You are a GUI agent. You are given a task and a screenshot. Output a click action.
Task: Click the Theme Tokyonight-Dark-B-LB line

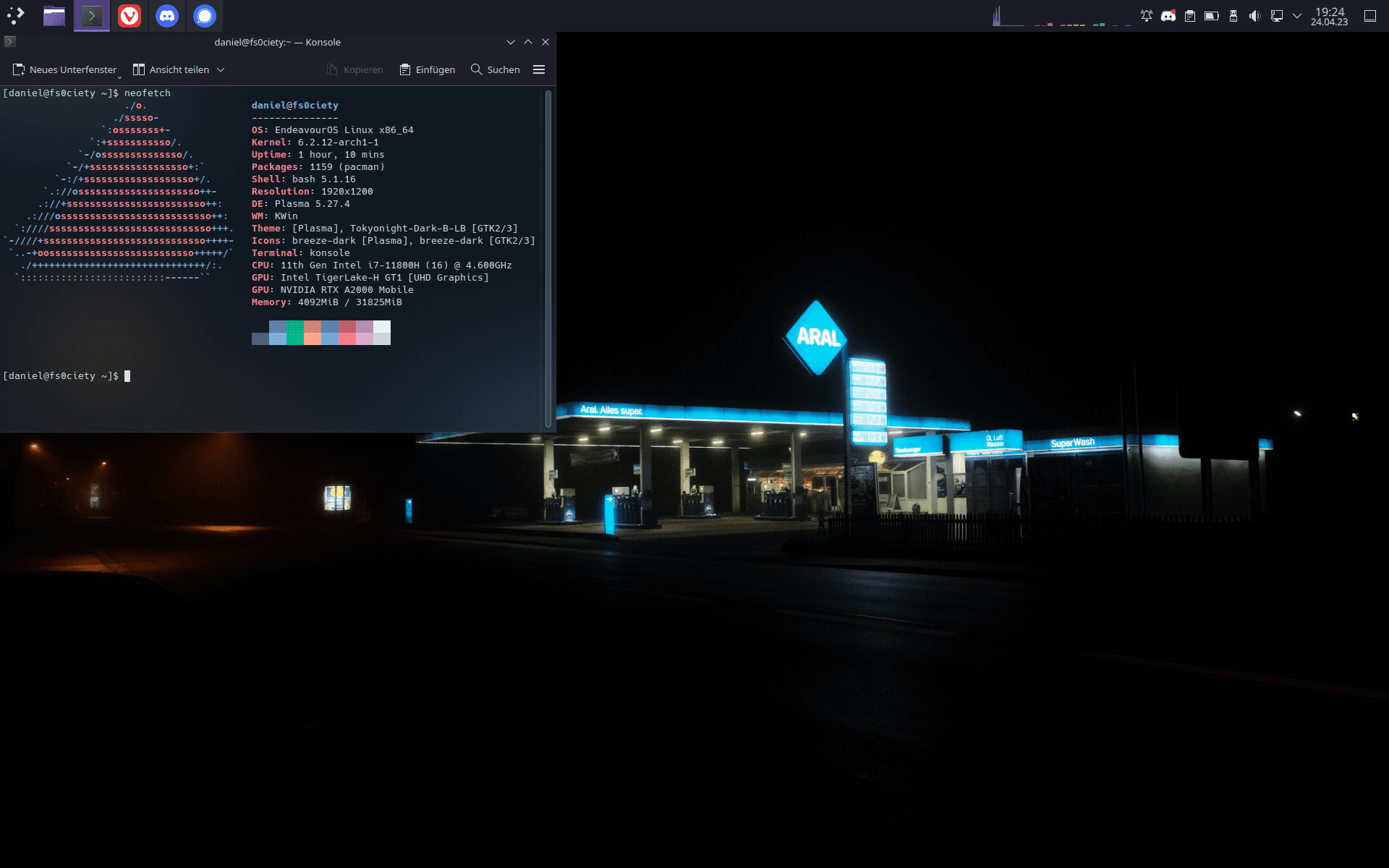pyautogui.click(x=385, y=229)
